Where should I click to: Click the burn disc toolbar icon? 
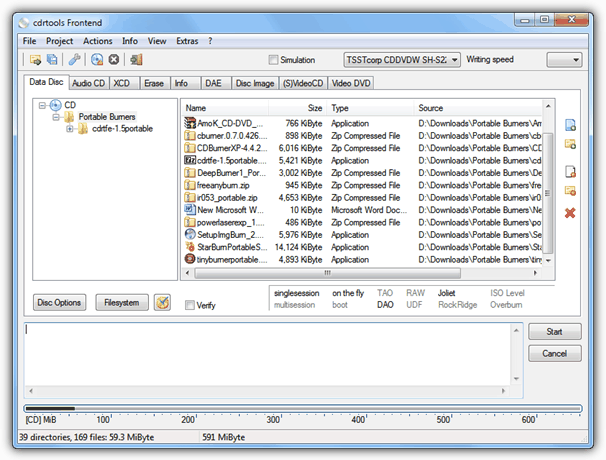tap(97, 60)
